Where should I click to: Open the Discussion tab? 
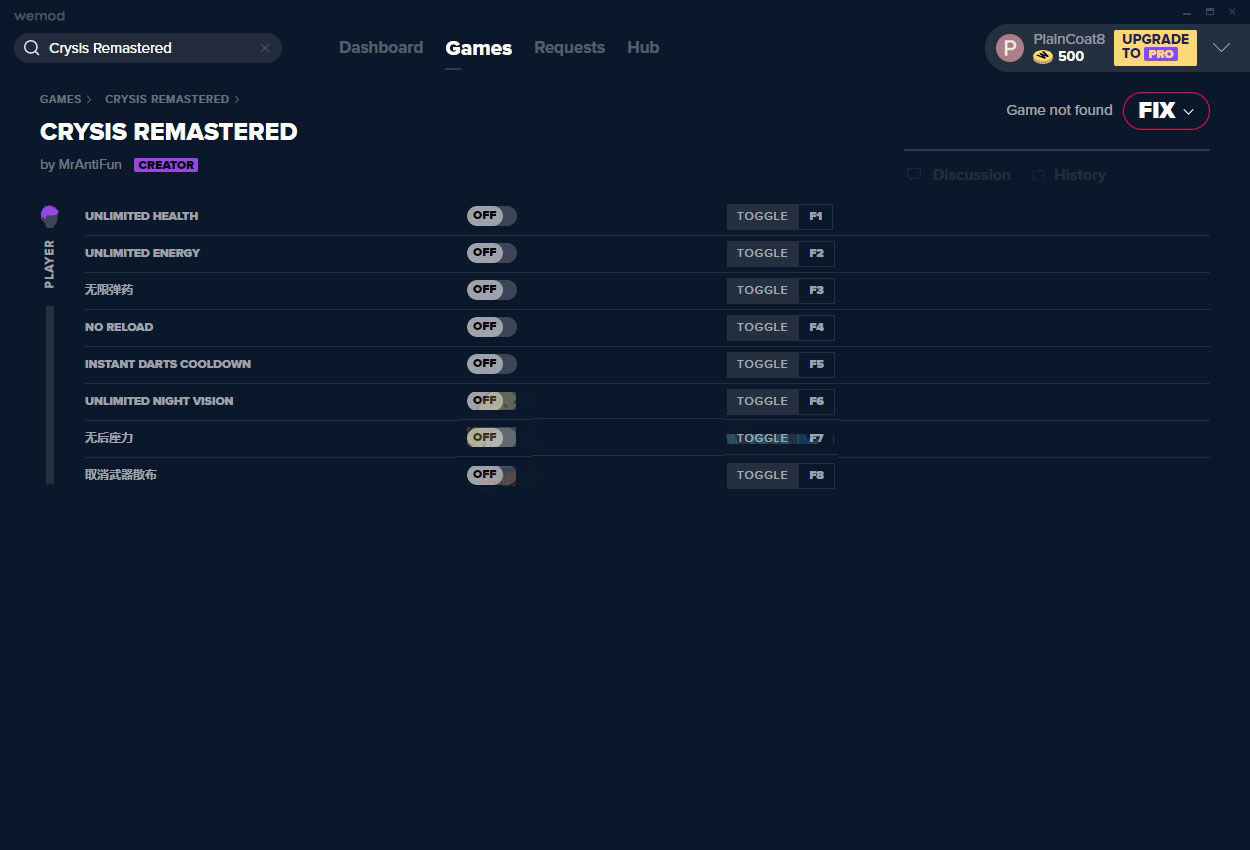[959, 175]
